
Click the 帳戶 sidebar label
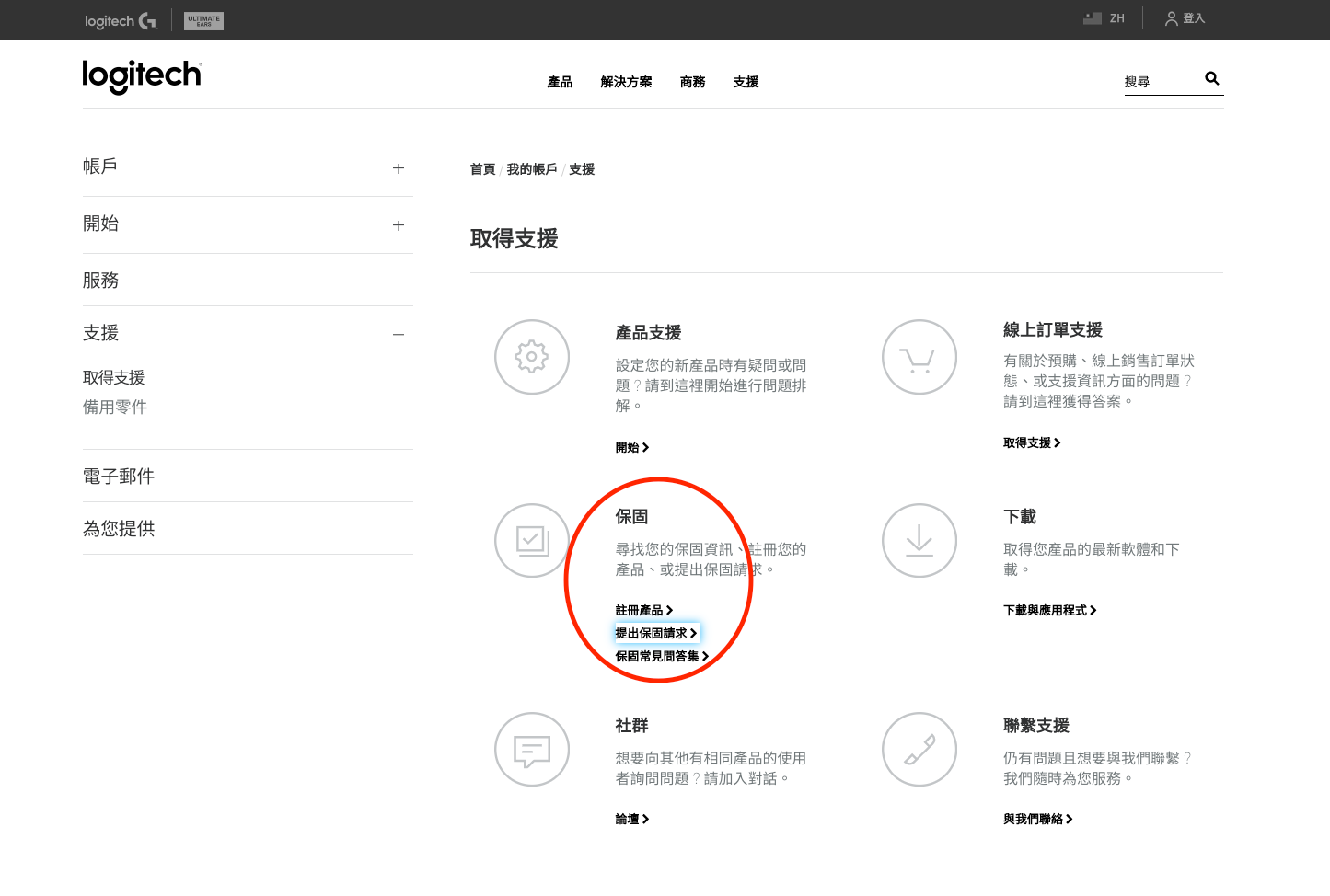pos(100,167)
